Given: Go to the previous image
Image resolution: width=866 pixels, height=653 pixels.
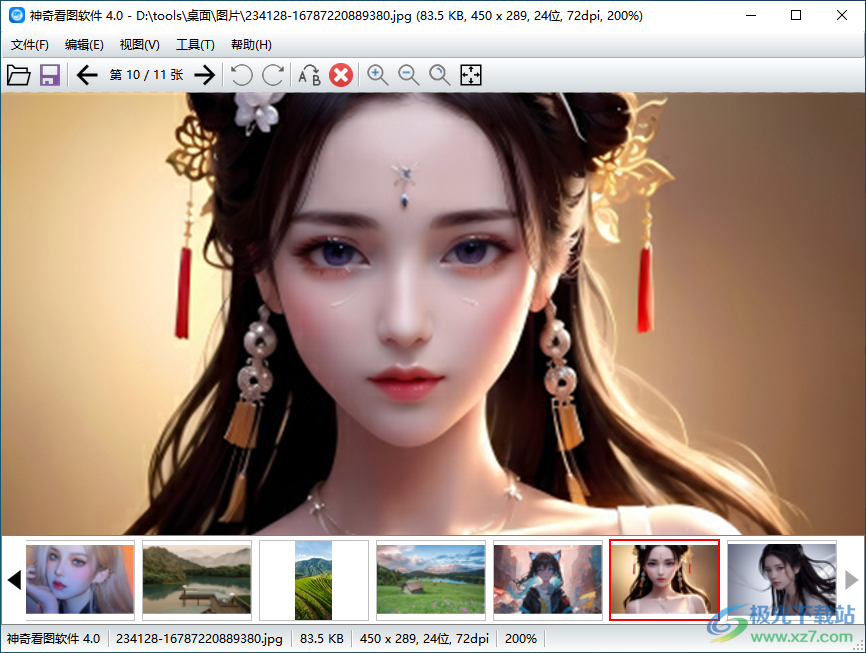Looking at the screenshot, I should (x=87, y=75).
